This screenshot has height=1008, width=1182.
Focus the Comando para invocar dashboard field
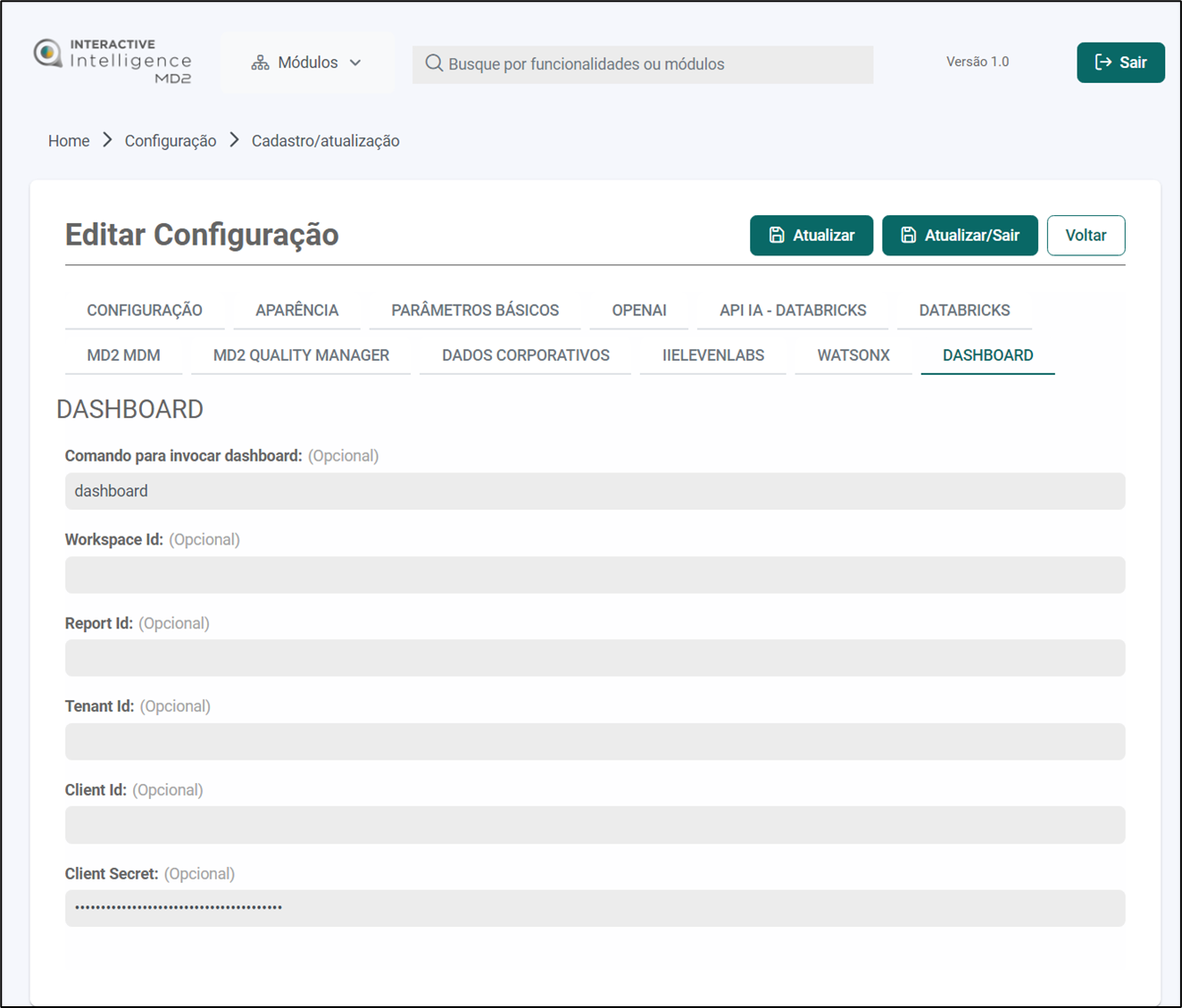click(595, 491)
